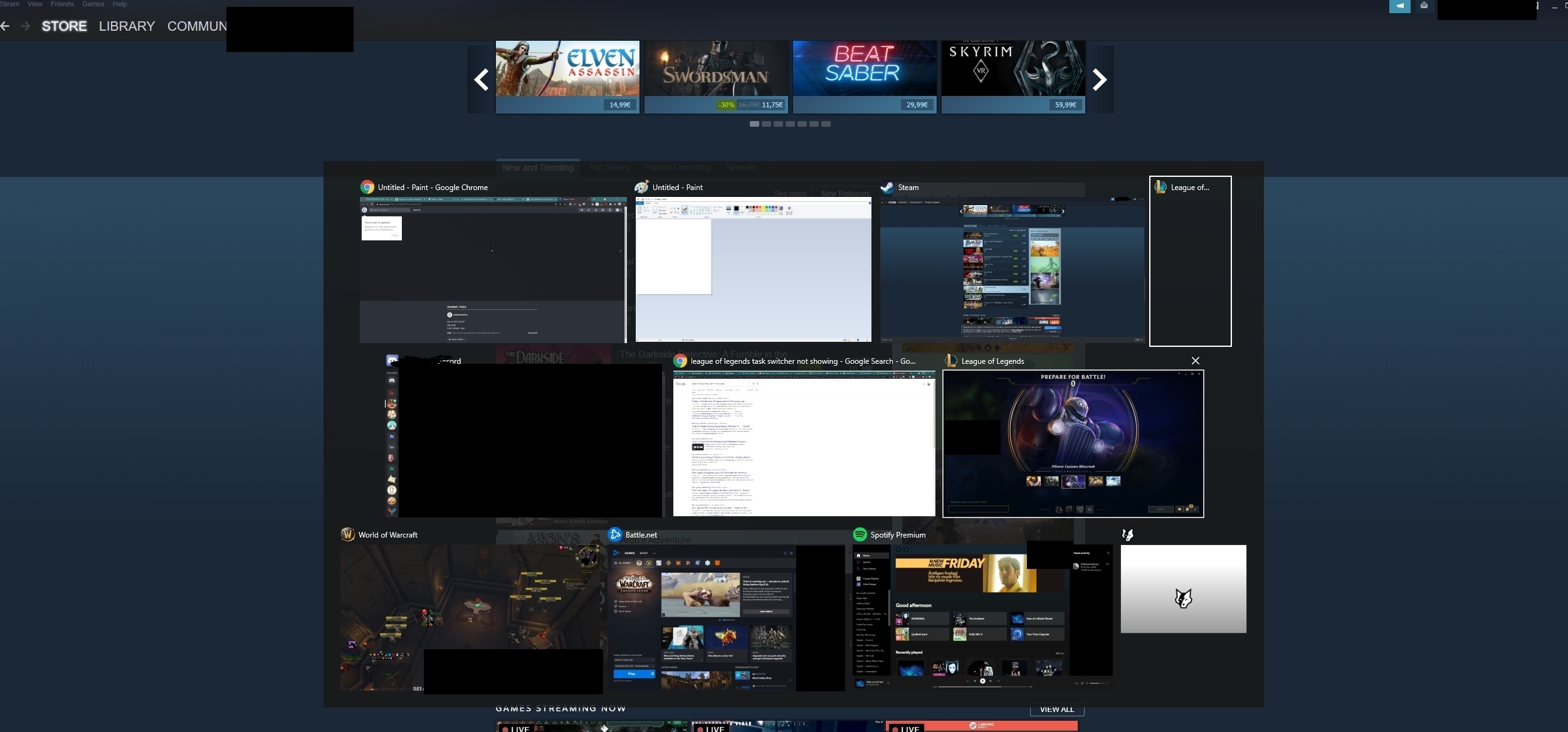Click the Discord icon in the task switcher
The height and width of the screenshot is (732, 1568).
click(x=392, y=361)
